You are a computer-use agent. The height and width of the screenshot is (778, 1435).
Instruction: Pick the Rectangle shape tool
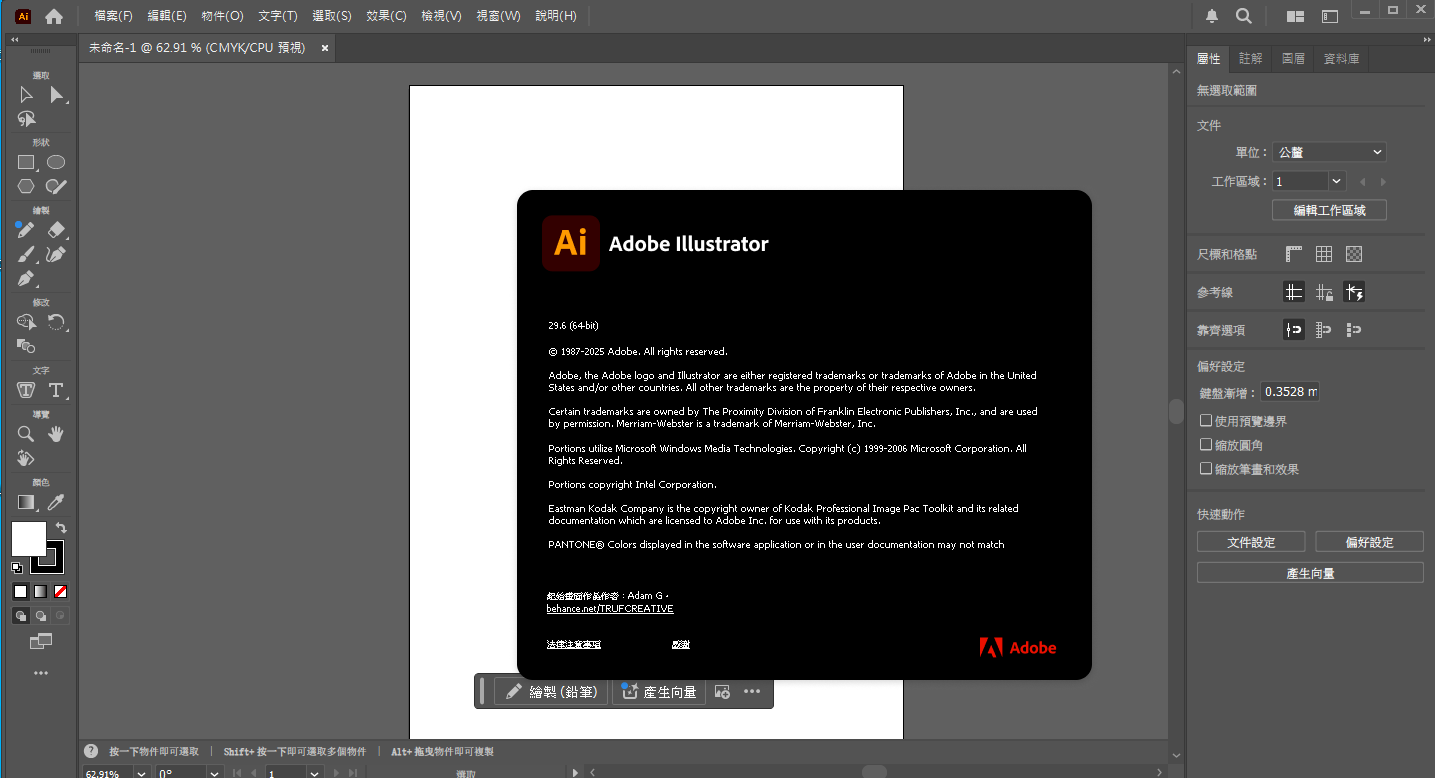(26, 162)
